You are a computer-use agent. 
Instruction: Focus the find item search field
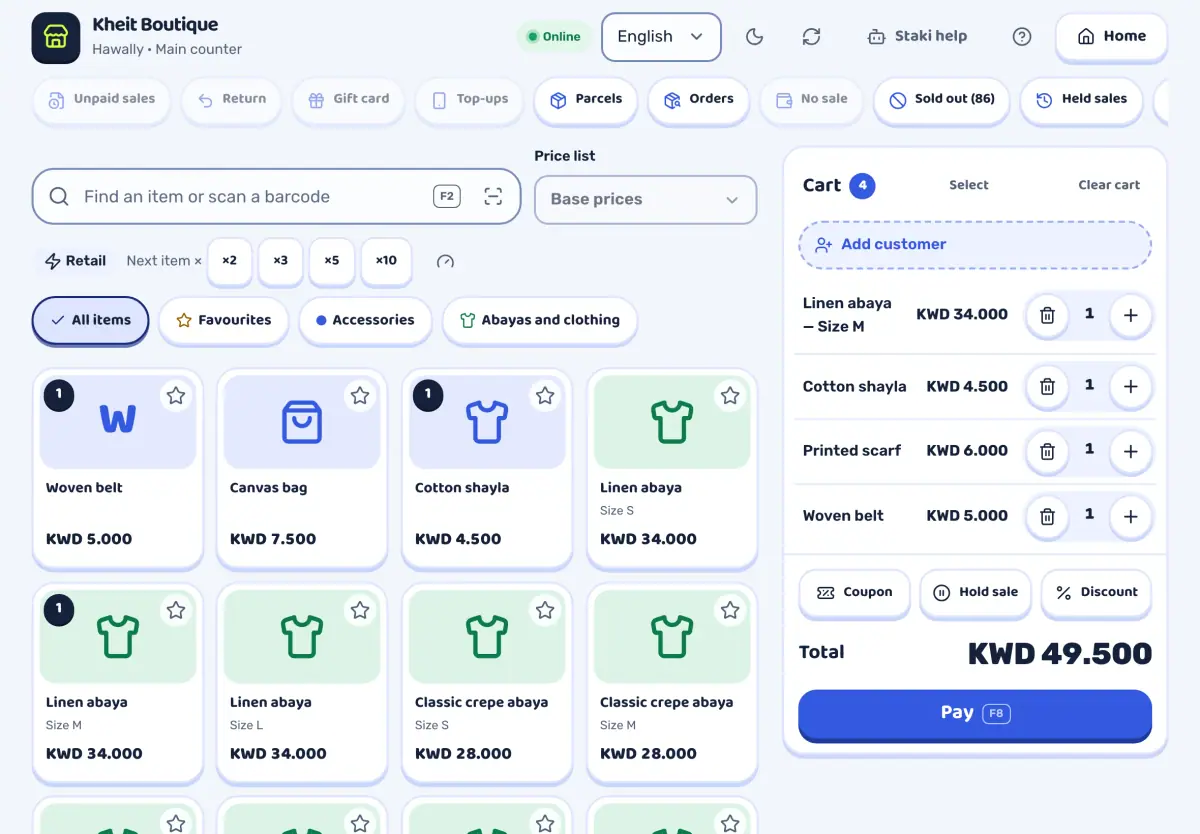[x=277, y=196]
